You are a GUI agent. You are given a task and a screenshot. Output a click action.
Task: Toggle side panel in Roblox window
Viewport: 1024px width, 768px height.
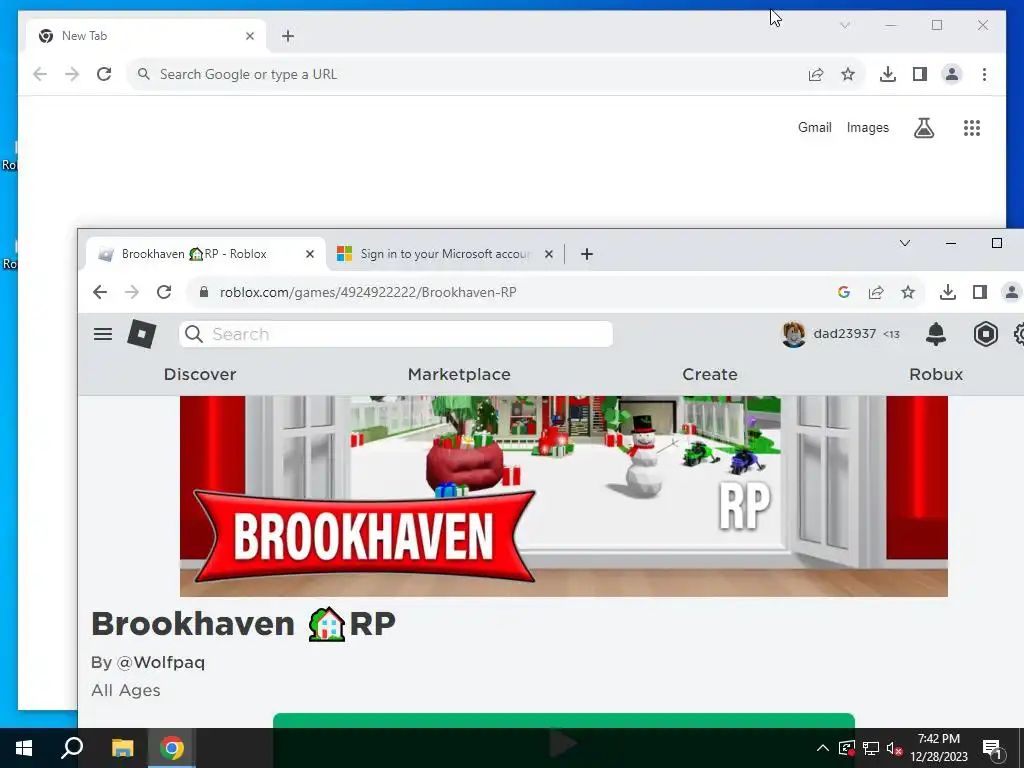pyautogui.click(x=980, y=292)
